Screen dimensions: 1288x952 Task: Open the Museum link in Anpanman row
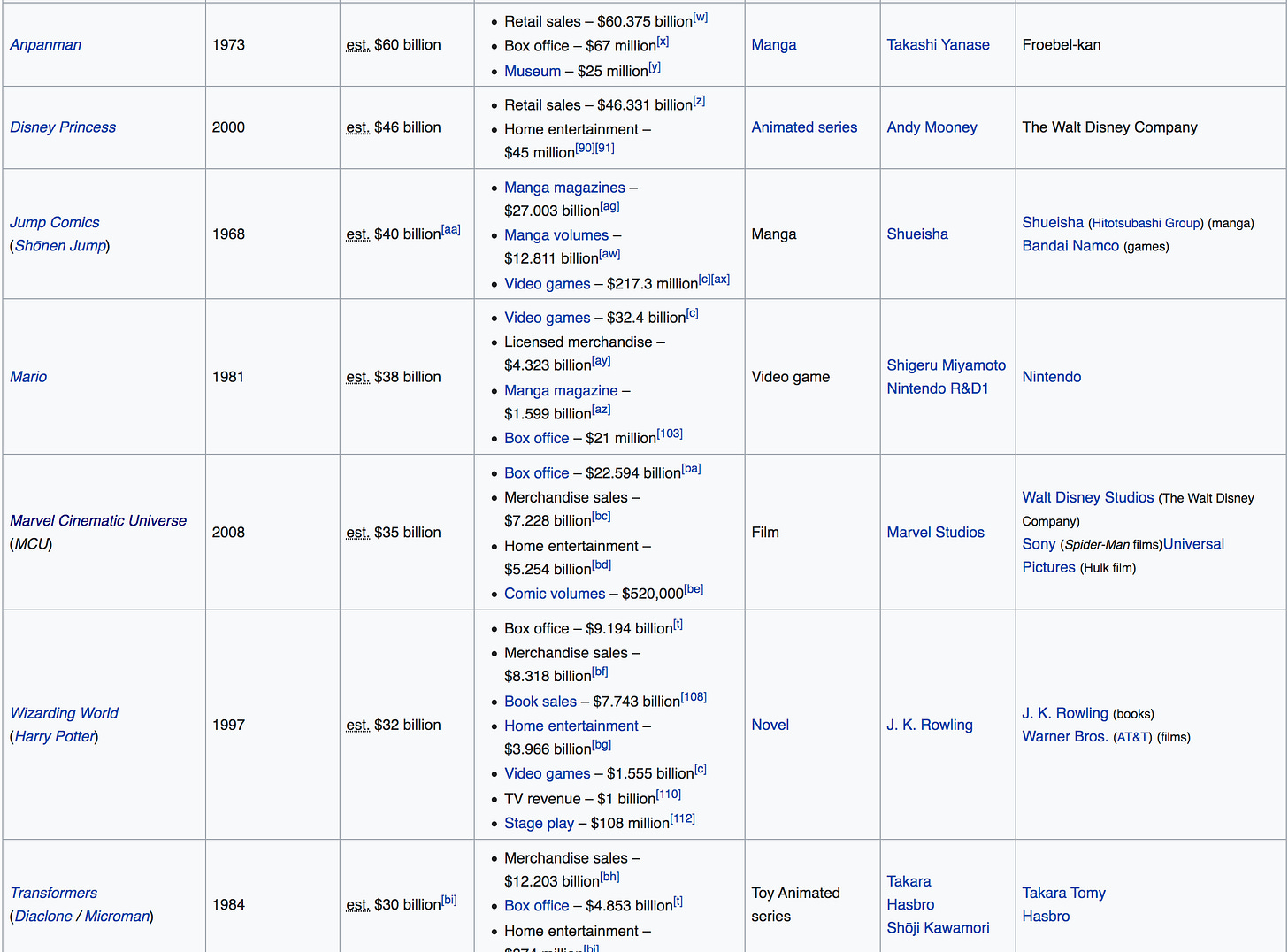click(533, 71)
